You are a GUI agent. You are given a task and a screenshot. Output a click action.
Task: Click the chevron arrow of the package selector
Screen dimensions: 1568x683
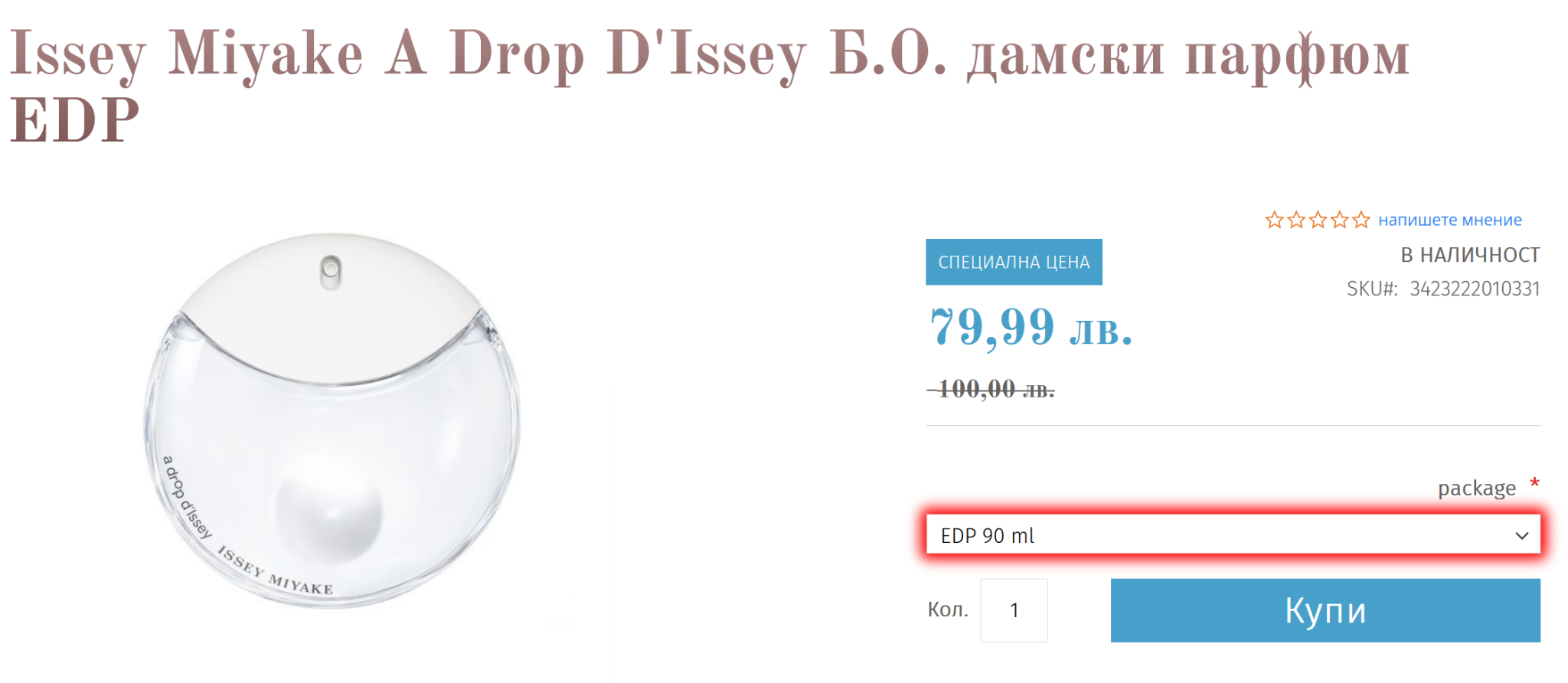pos(1521,536)
